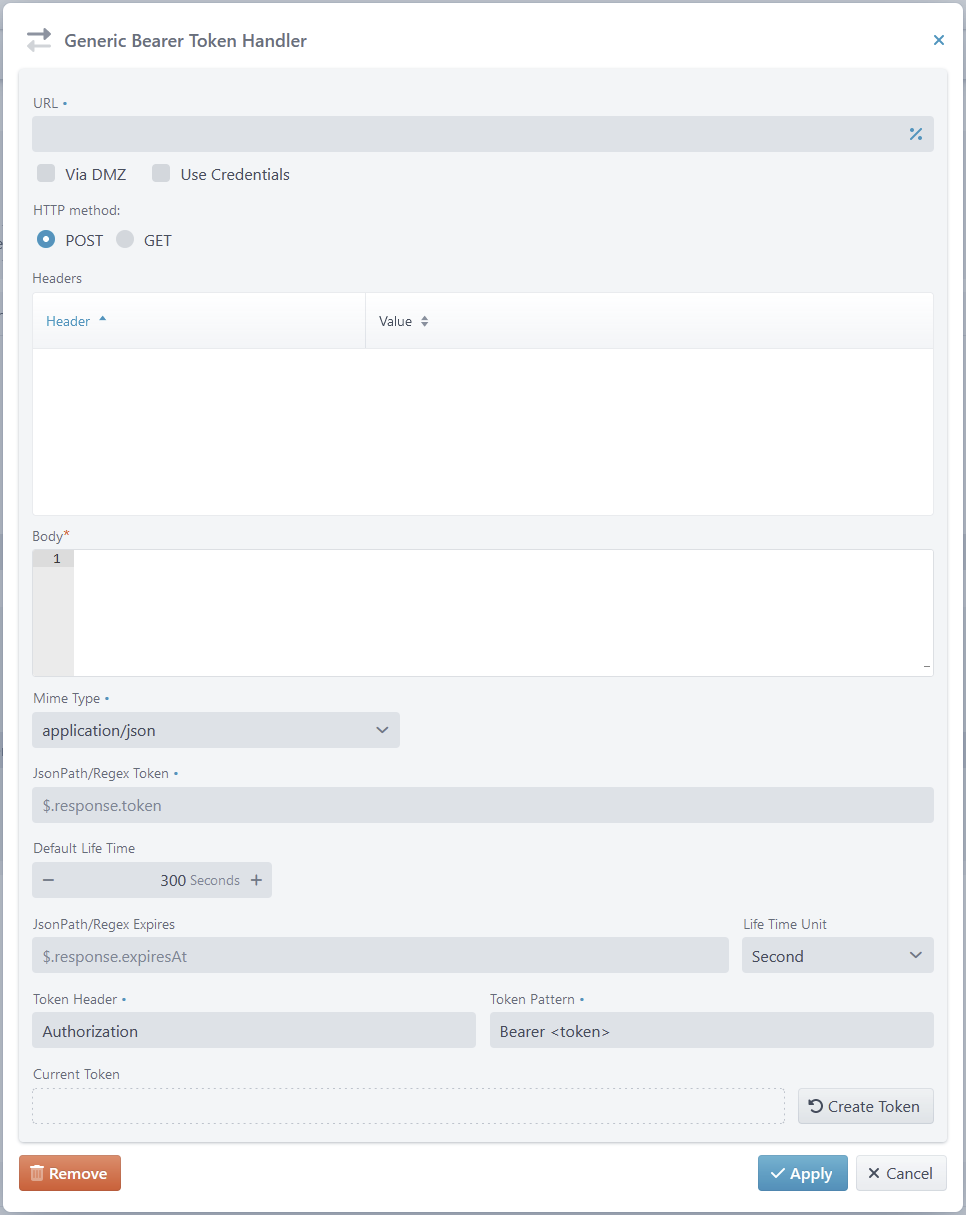
Task: Click the Apply button
Action: pos(802,1173)
